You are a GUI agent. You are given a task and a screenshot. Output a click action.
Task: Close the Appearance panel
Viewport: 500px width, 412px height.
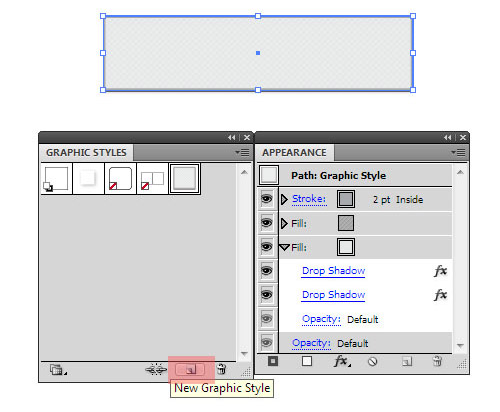463,137
